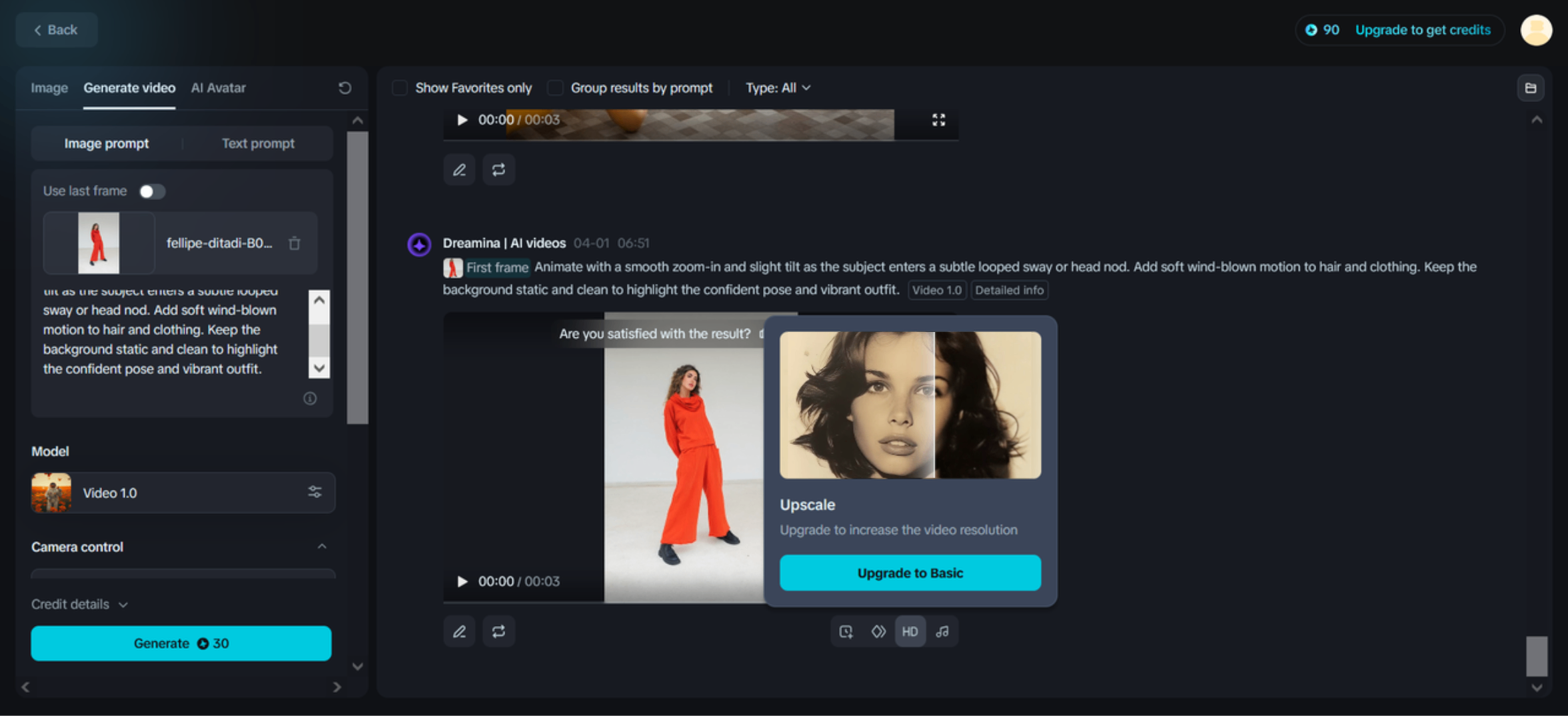The width and height of the screenshot is (1568, 716).
Task: Click the Generate button costing 30 credits
Action: 181,643
